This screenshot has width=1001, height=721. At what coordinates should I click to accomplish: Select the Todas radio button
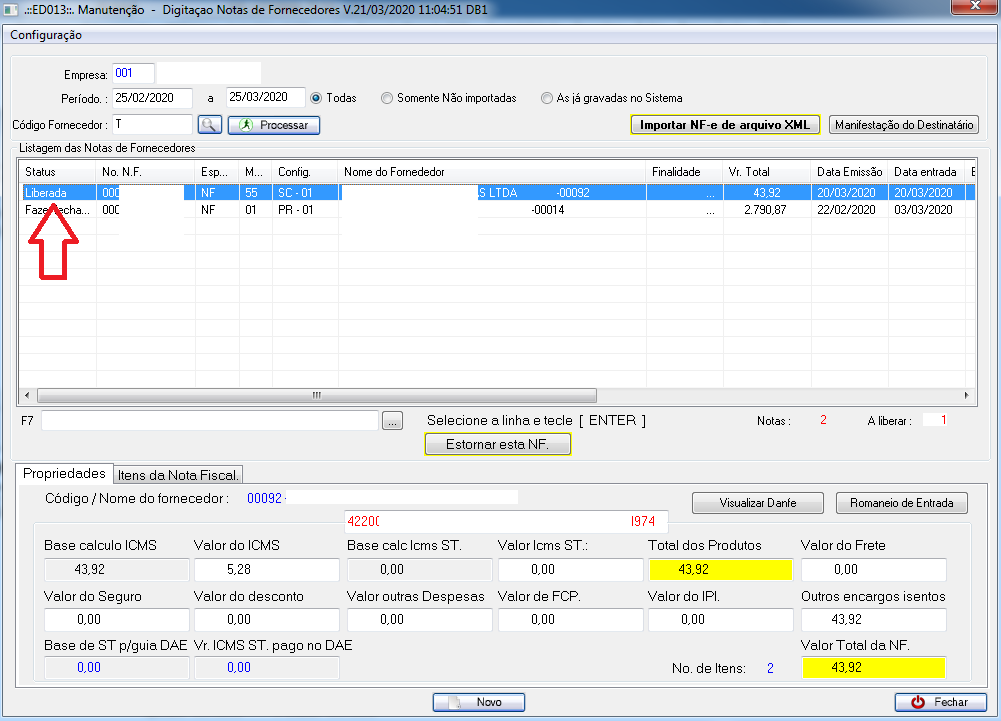(x=316, y=98)
